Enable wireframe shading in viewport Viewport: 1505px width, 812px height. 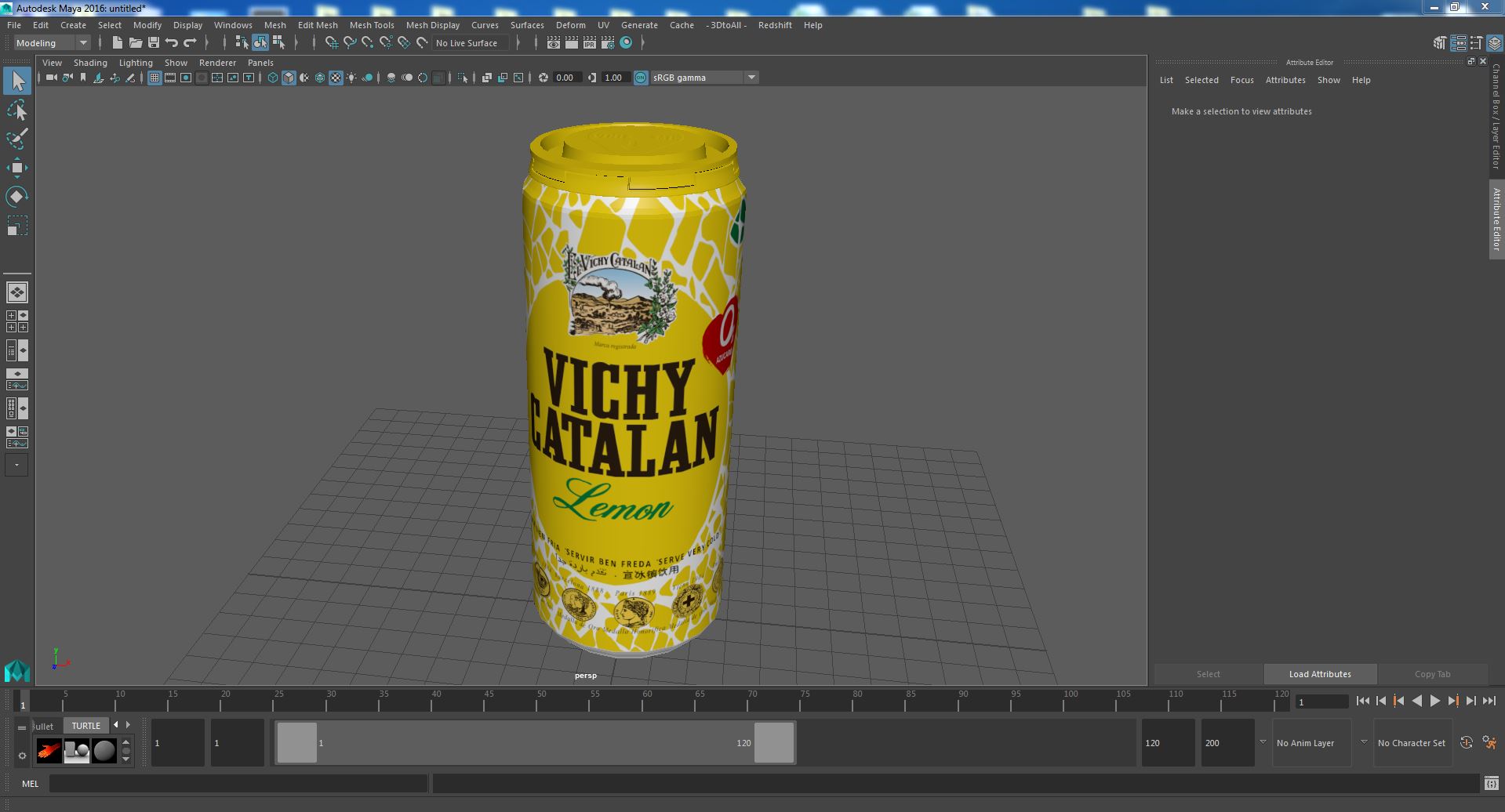[x=273, y=78]
